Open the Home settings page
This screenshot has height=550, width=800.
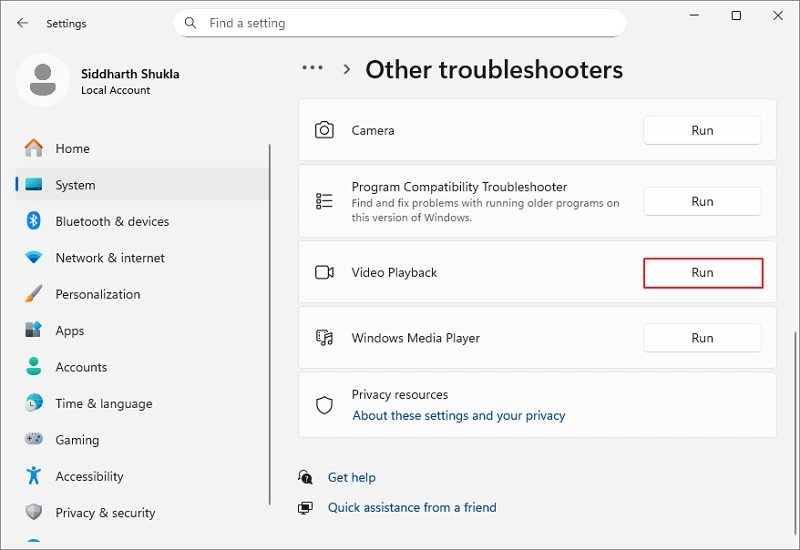click(142, 148)
